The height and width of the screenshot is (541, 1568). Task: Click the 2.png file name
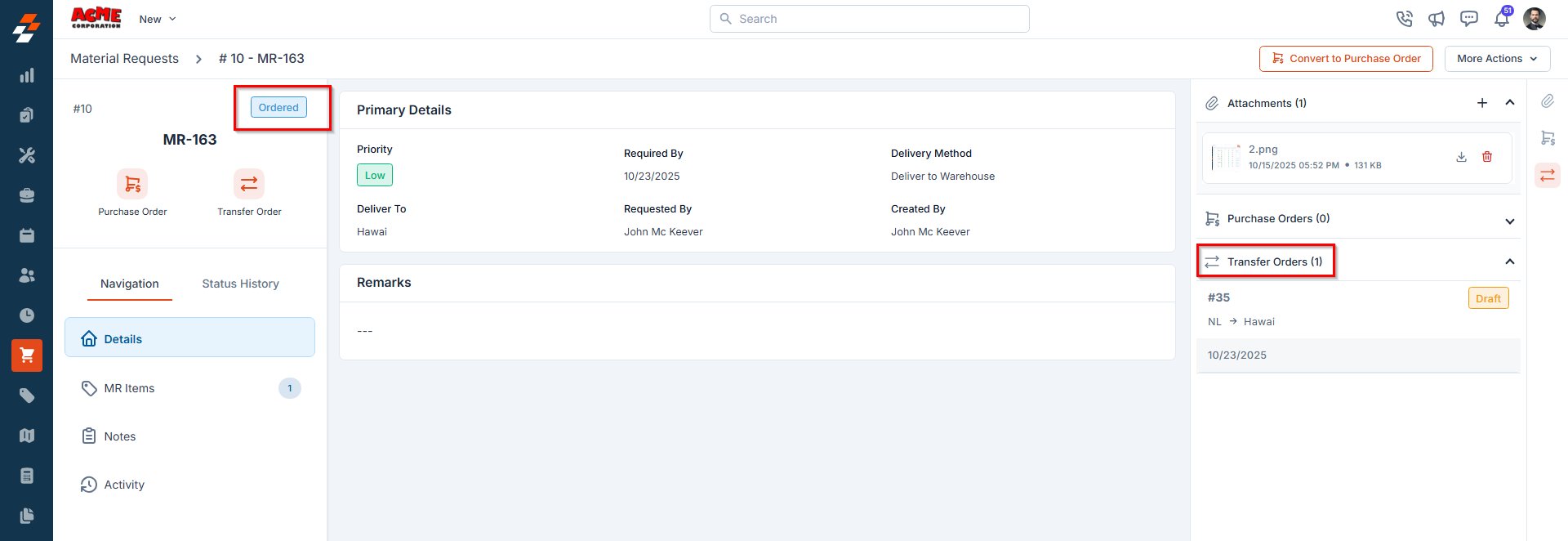[1263, 150]
